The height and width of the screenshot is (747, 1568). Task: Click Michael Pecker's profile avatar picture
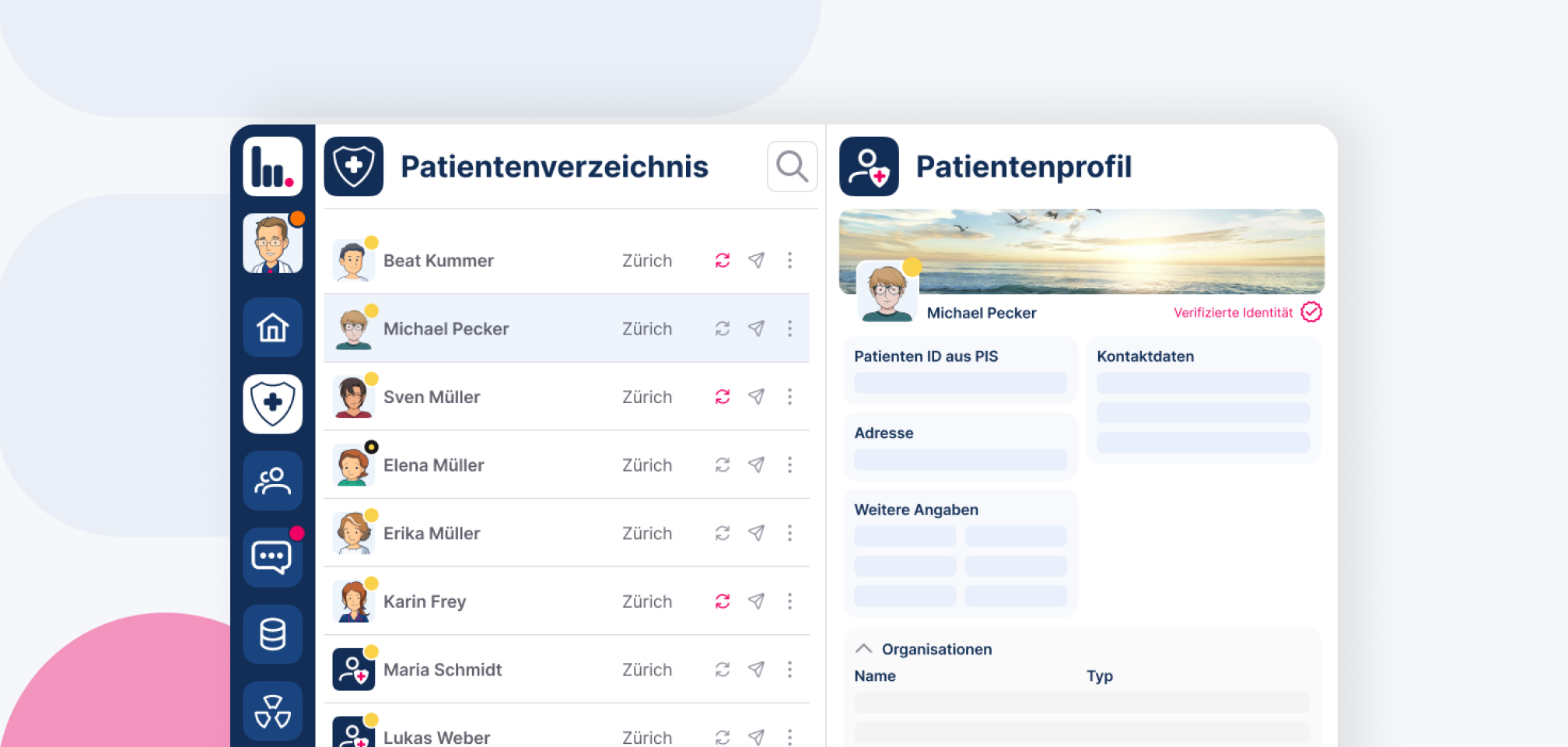[887, 293]
